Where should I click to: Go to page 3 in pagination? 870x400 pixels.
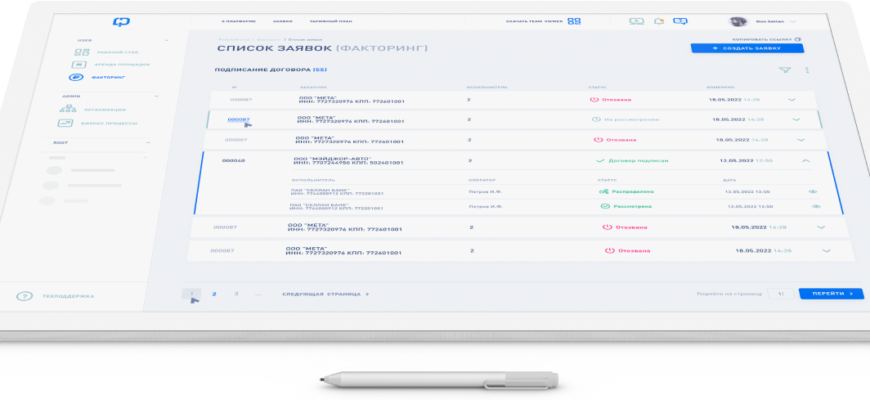236,294
